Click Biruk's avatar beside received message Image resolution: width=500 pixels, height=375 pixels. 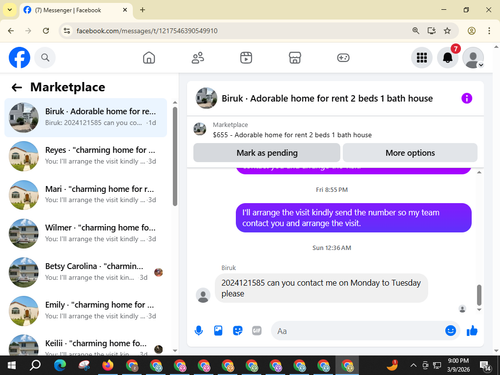click(203, 295)
